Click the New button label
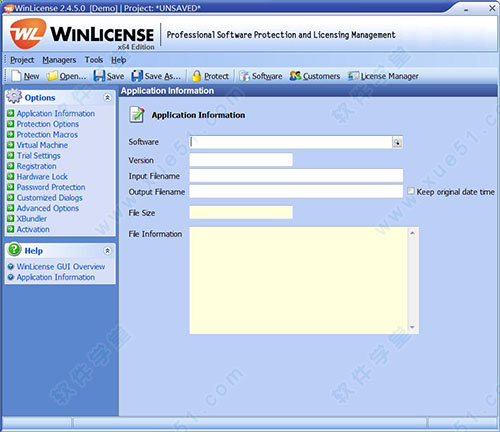The image size is (500, 432). click(31, 76)
